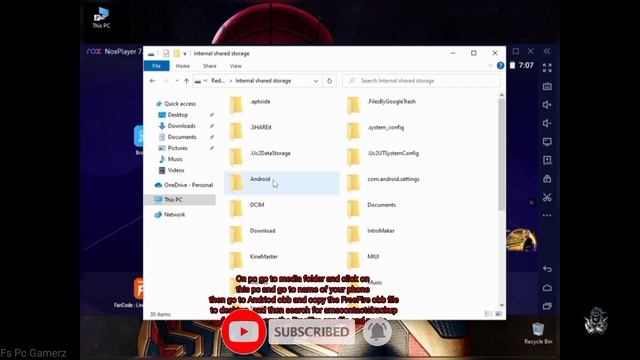
Task: Refresh the Internal shared storage view
Action: (329, 81)
